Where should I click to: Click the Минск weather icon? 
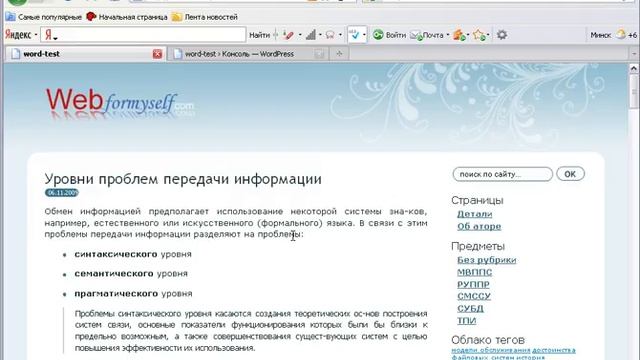click(621, 35)
